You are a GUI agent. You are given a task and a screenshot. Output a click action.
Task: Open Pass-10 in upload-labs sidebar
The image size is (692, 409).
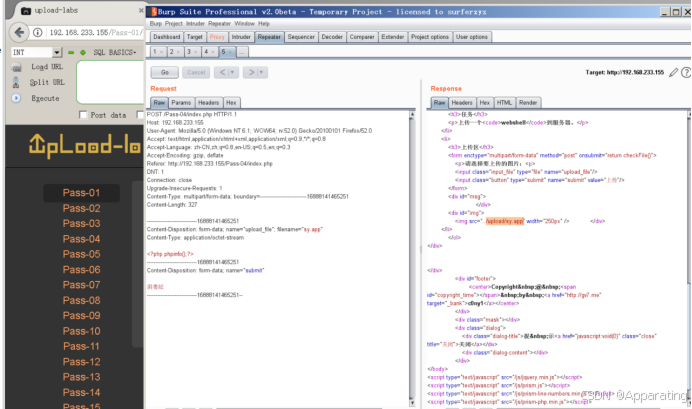[81, 331]
